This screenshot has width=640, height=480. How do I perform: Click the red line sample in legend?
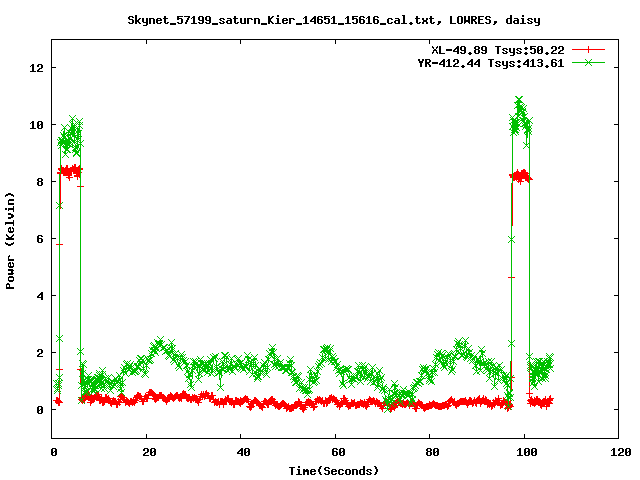pos(588,50)
